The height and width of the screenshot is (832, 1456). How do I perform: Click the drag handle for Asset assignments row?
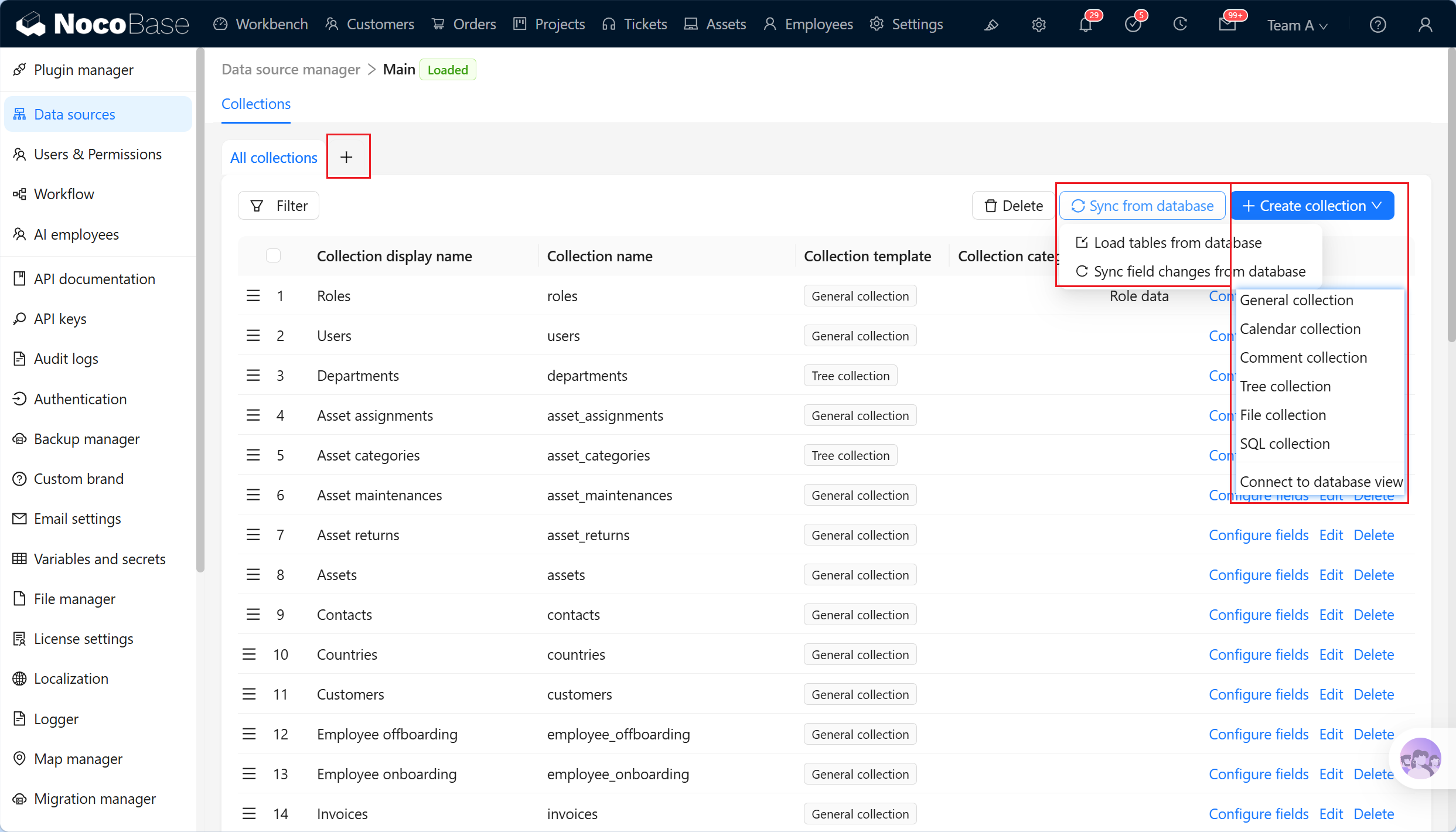tap(253, 415)
